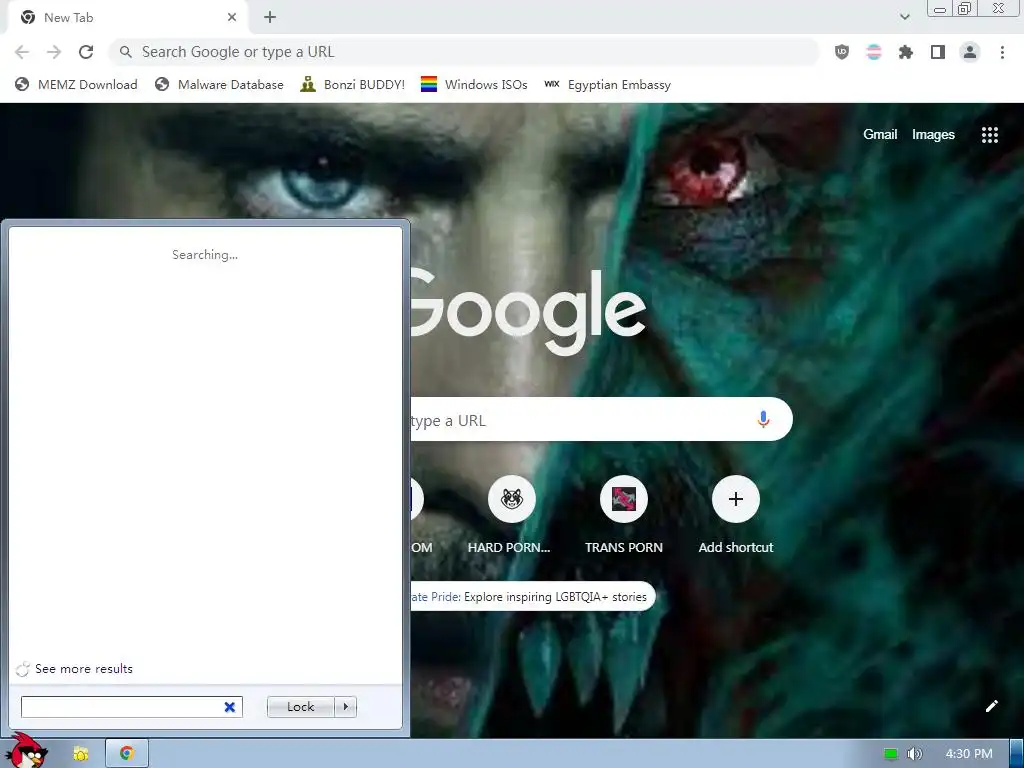
Task: Click the Google page search box
Action: click(601, 419)
